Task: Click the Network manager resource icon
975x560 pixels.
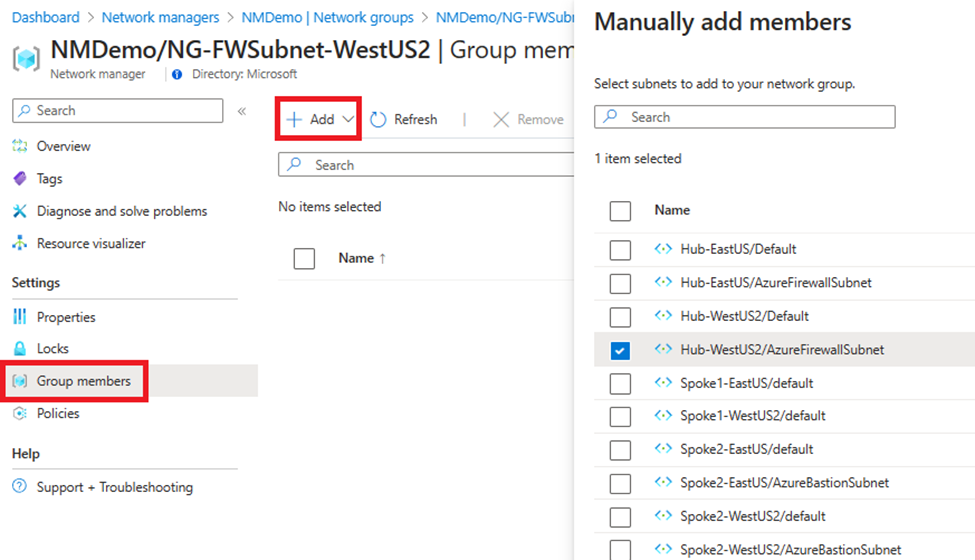Action: point(25,59)
